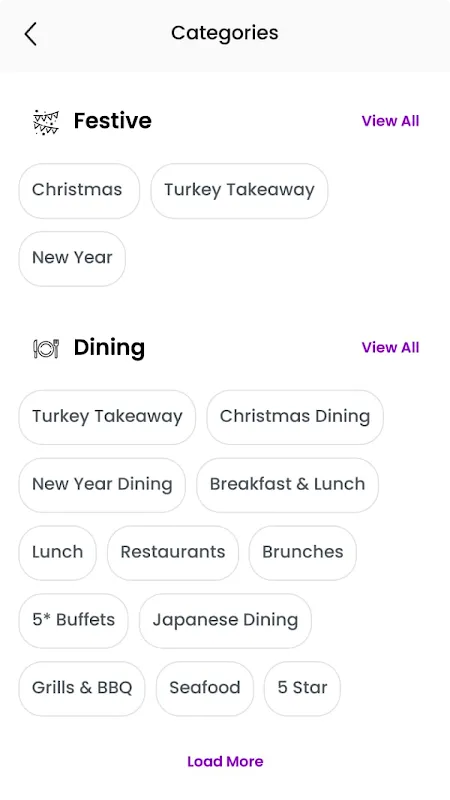Tap the Lunch chip
This screenshot has height=800, width=450.
58,553
